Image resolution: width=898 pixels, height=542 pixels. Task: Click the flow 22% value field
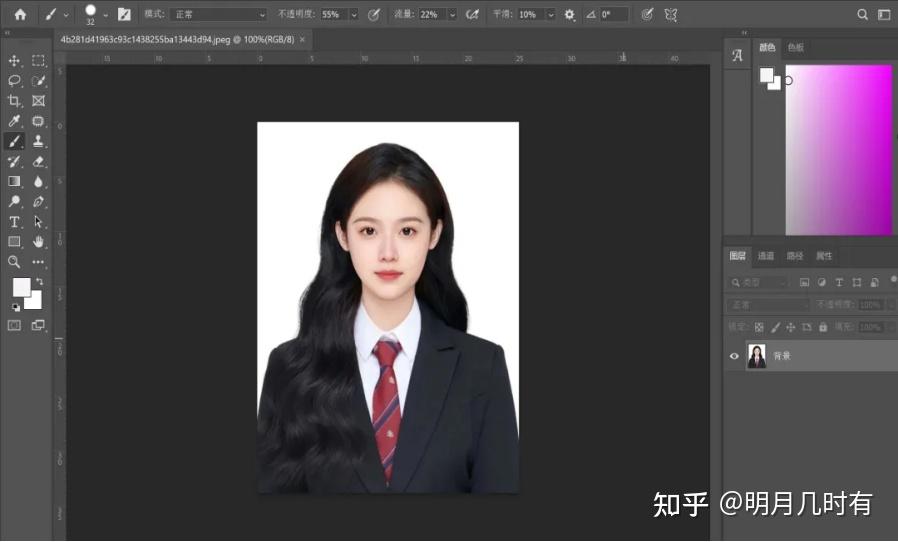(433, 15)
